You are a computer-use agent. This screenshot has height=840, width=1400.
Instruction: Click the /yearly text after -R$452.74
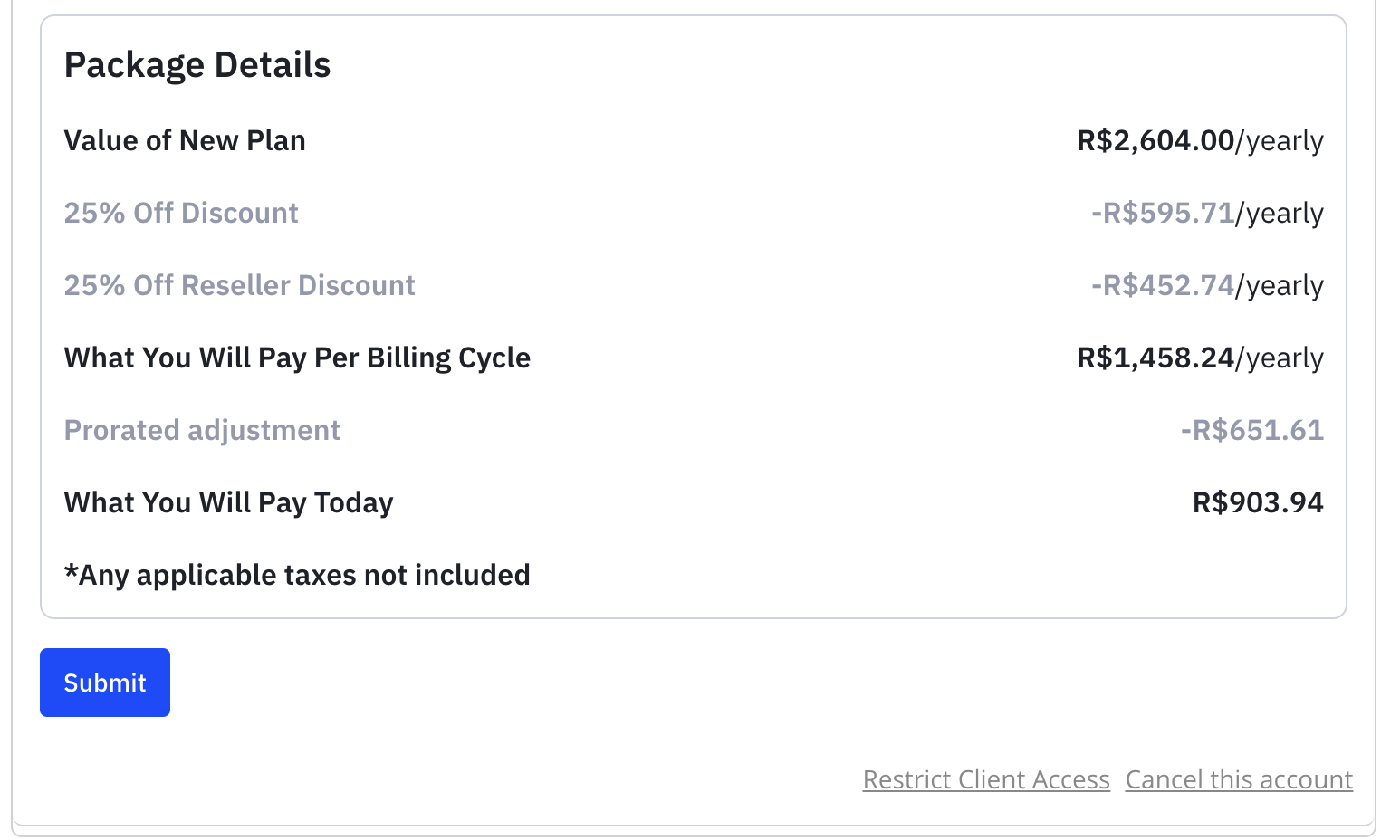(1280, 286)
